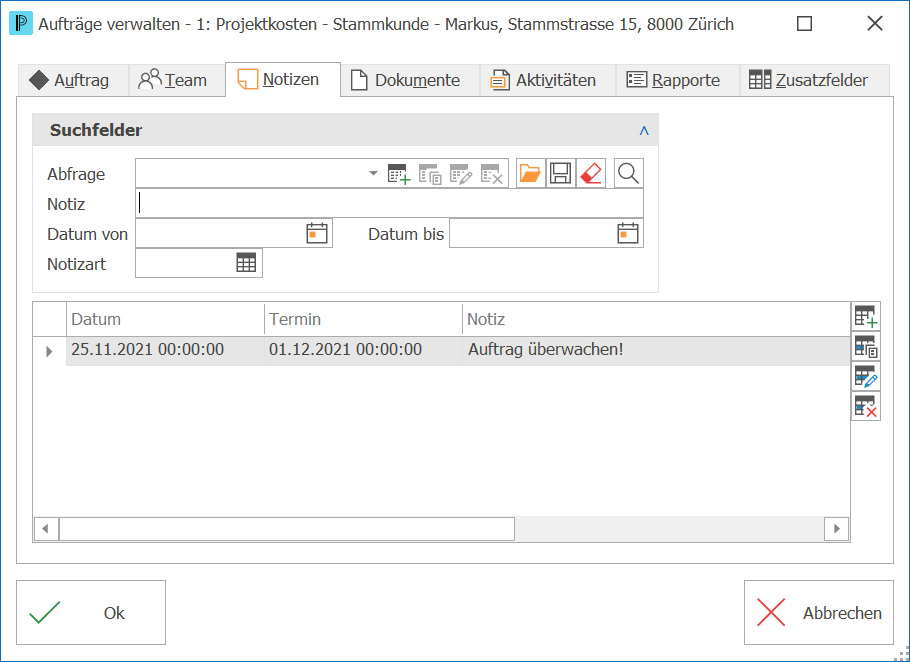Click the left scroll arrow of the notes table
The width and height of the screenshot is (910, 662).
coord(46,529)
